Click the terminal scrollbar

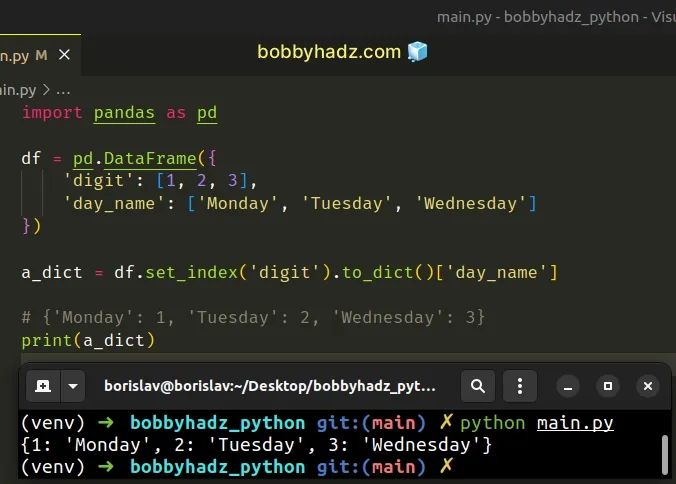click(665, 455)
